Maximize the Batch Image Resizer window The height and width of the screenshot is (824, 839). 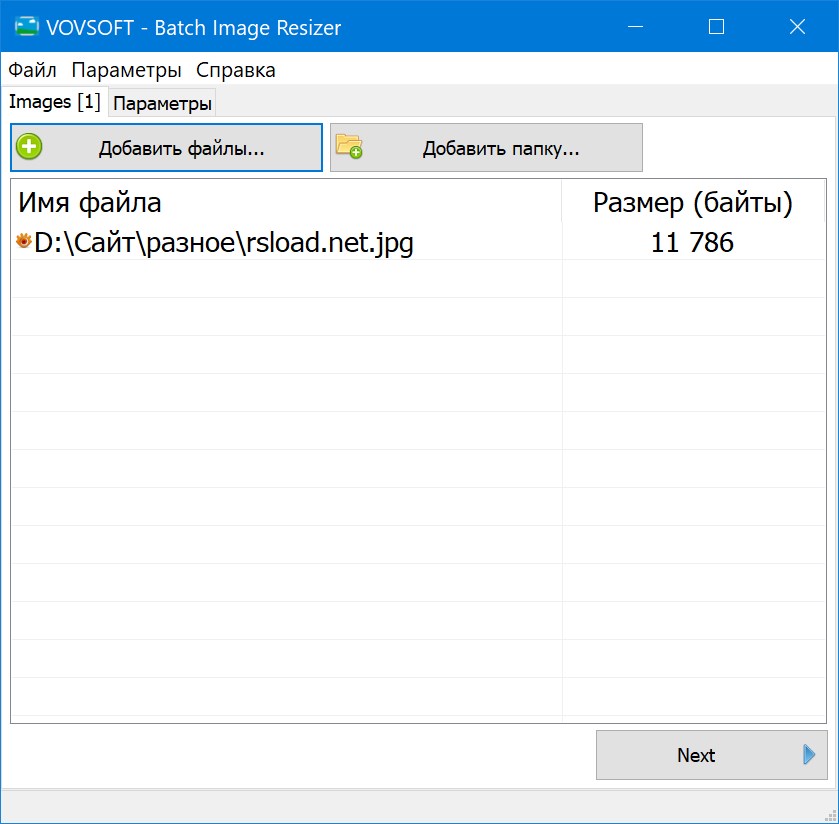(x=716, y=26)
